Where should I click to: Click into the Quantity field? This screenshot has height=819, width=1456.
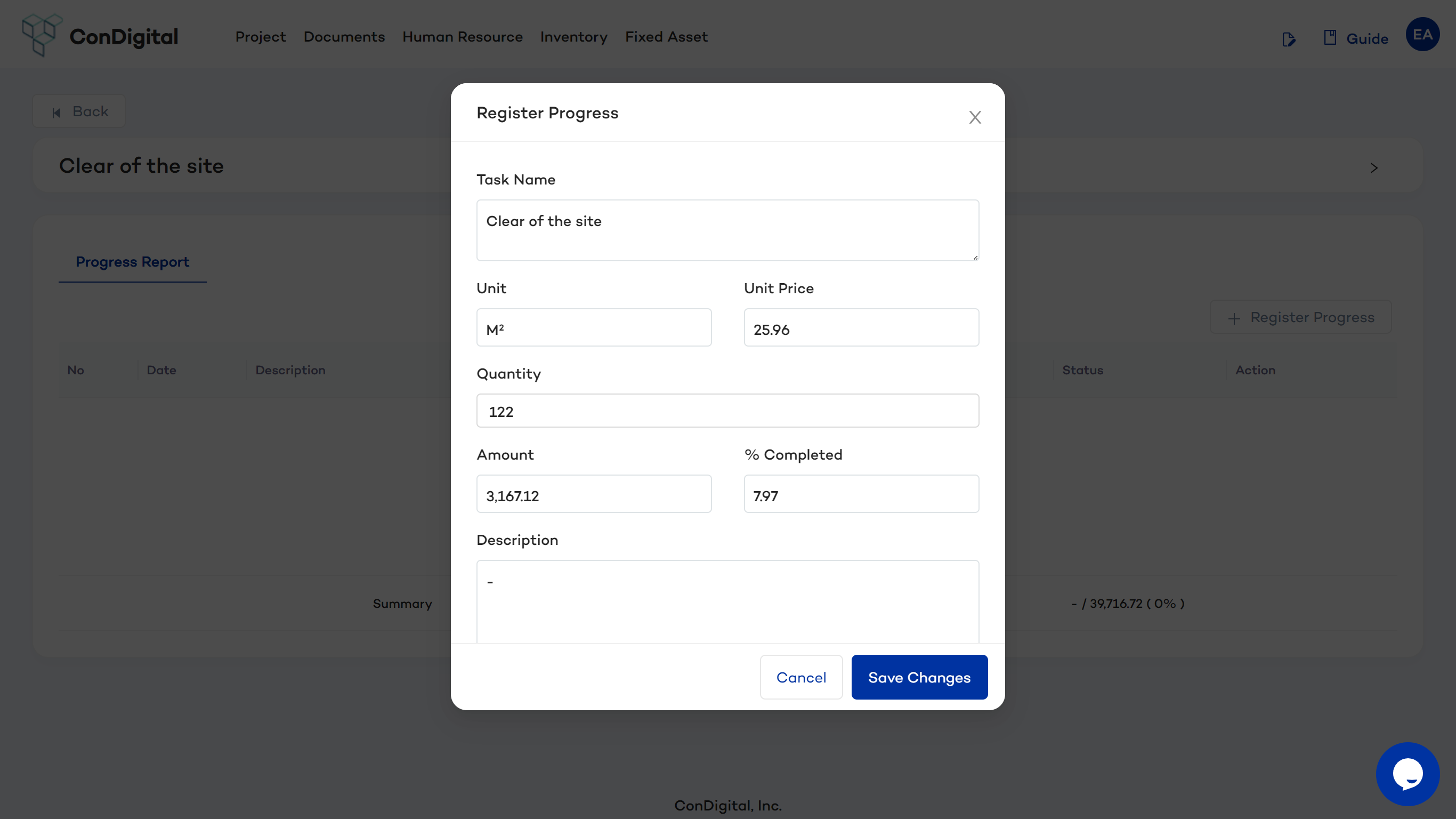(x=727, y=411)
